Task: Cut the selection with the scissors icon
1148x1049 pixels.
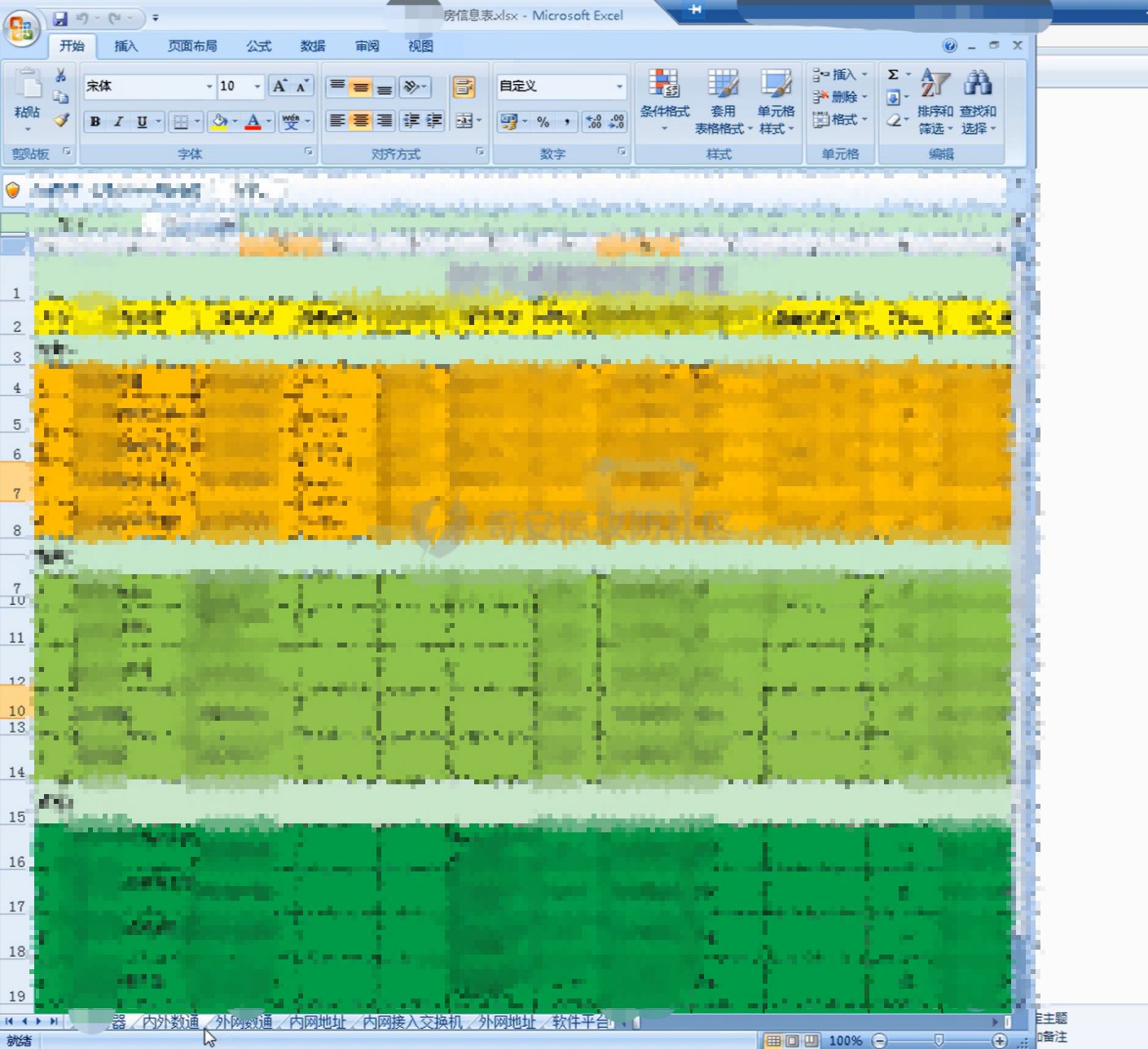Action: (x=61, y=75)
